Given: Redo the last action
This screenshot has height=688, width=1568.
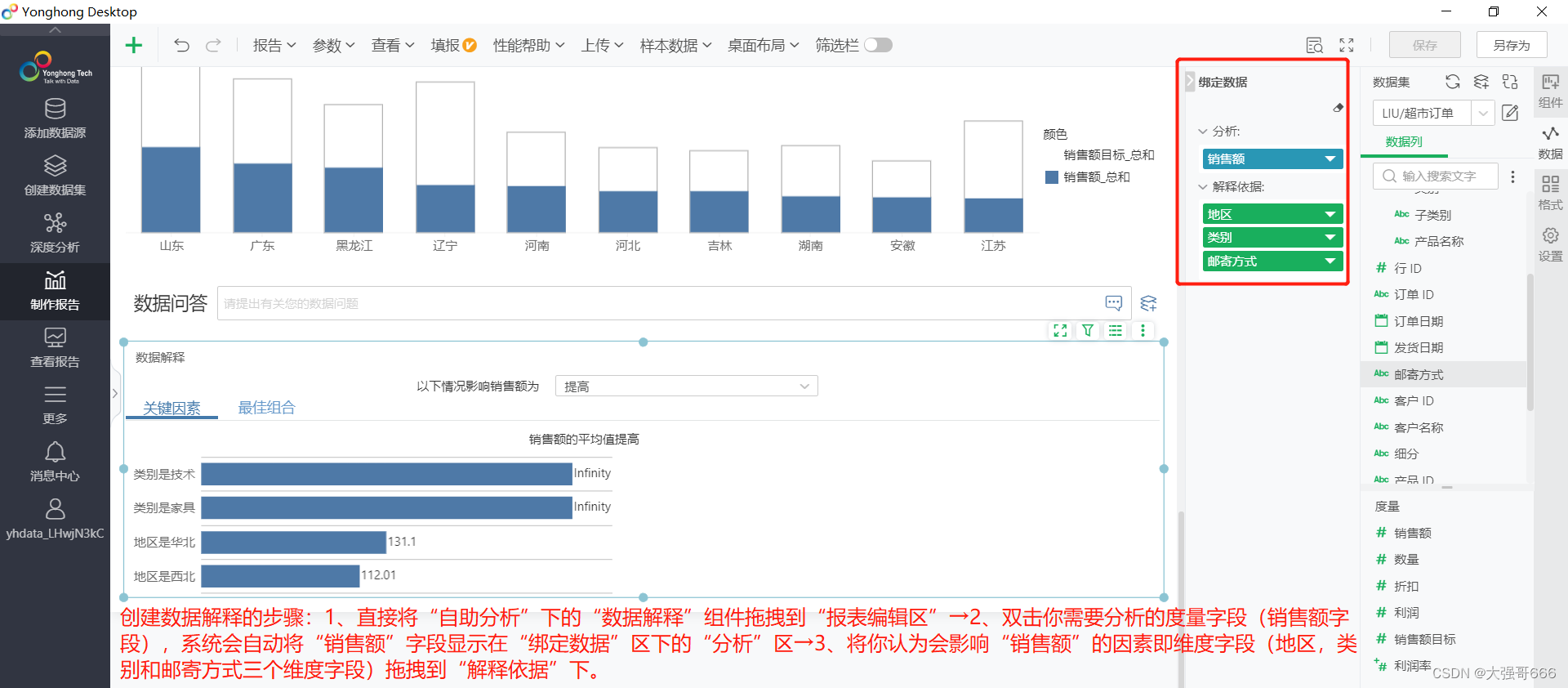Looking at the screenshot, I should pyautogui.click(x=213, y=45).
